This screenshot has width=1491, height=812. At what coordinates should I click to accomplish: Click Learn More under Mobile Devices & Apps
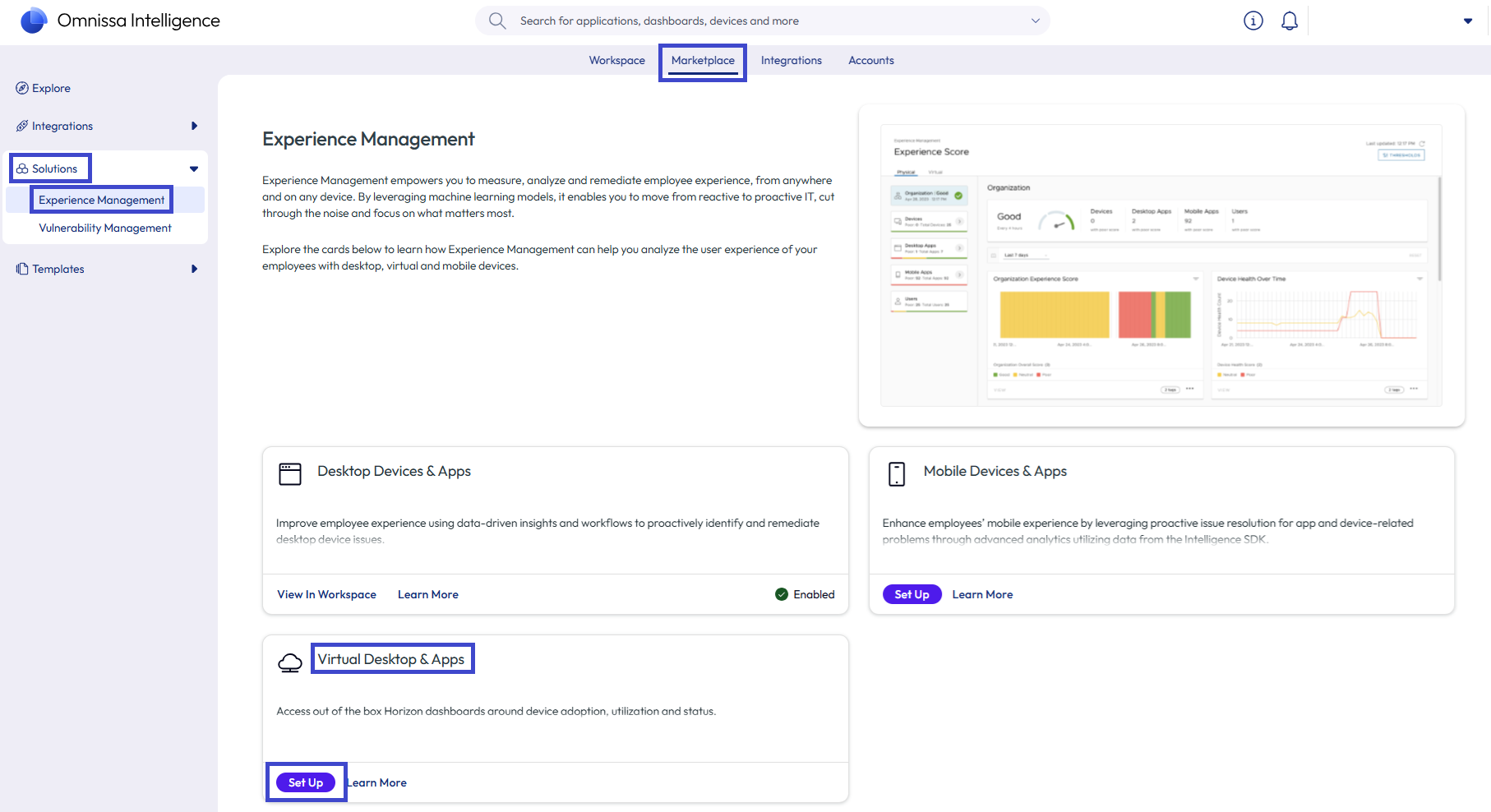(x=983, y=594)
